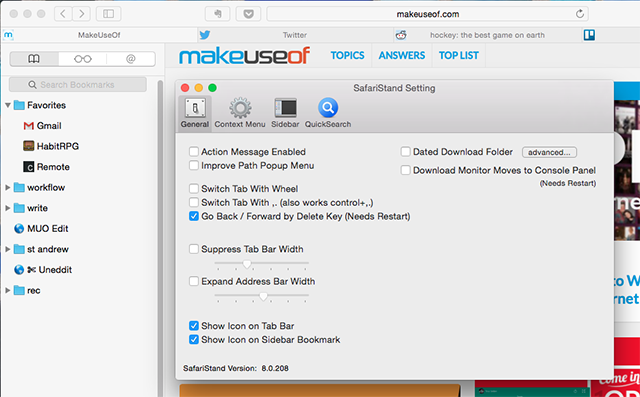640x397 pixels.
Task: Show bookmarks with the book icon
Action: pyautogui.click(x=34, y=59)
